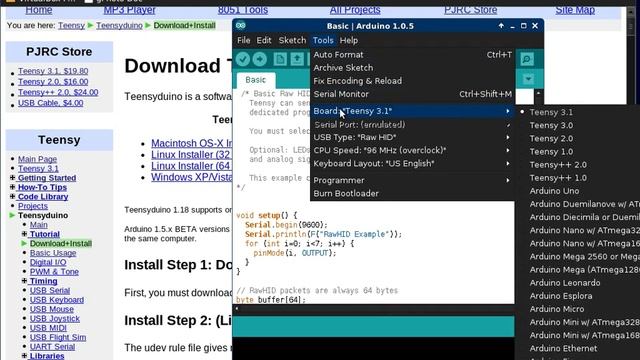Viewport: 640px width, 360px height.
Task: Open the Serial Monitor magnifier icon
Action: tap(527, 60)
